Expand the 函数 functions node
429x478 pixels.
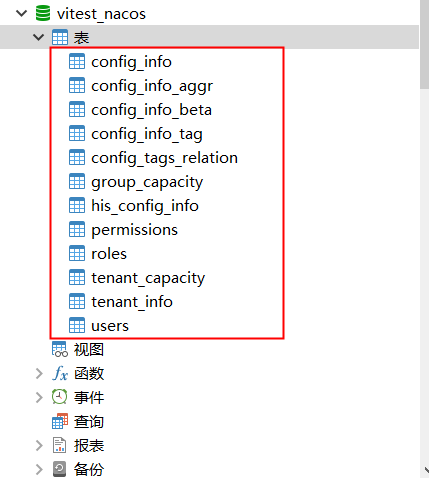pyautogui.click(x=39, y=374)
